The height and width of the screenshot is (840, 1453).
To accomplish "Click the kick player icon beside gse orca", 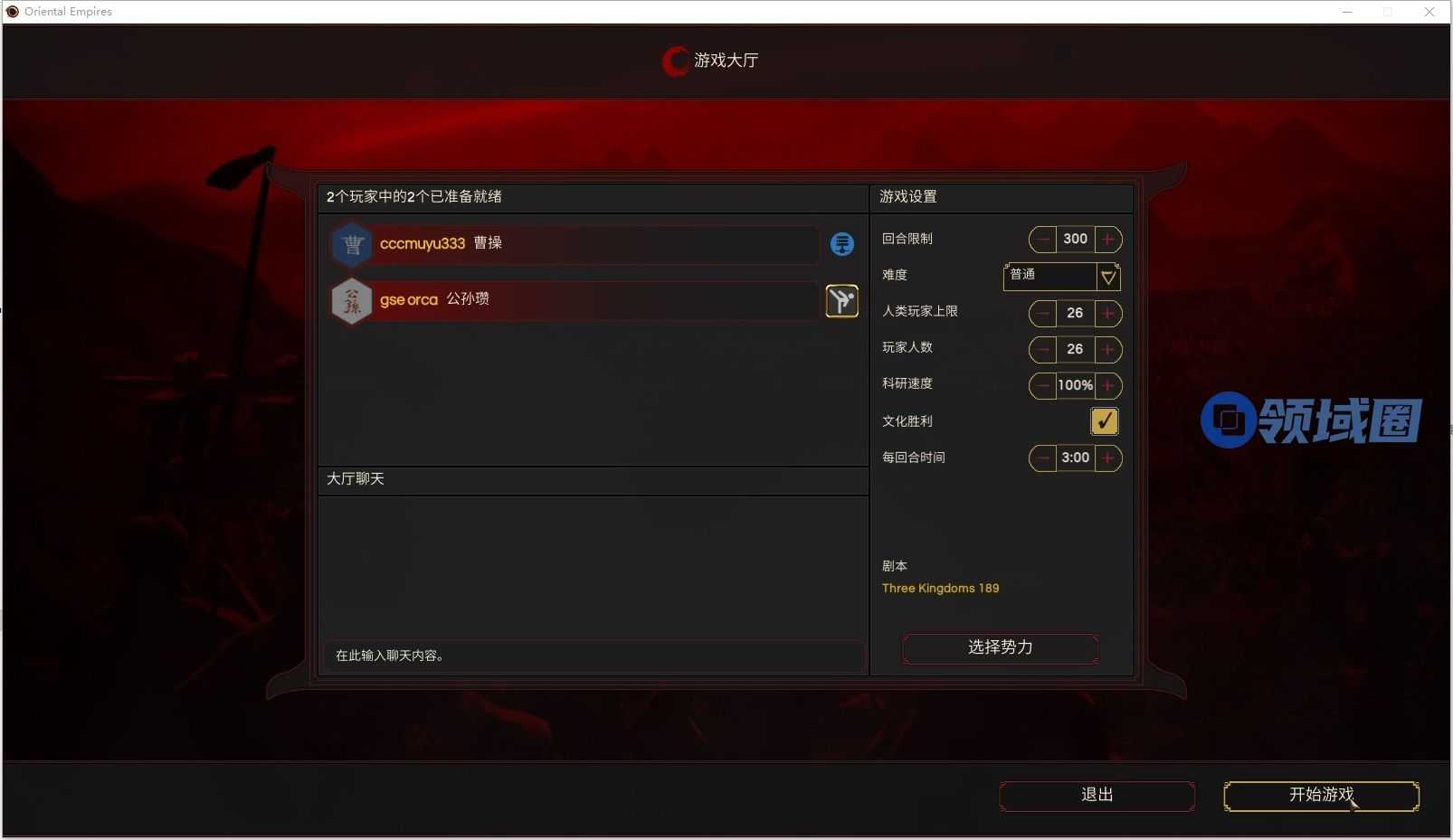I will click(842, 301).
